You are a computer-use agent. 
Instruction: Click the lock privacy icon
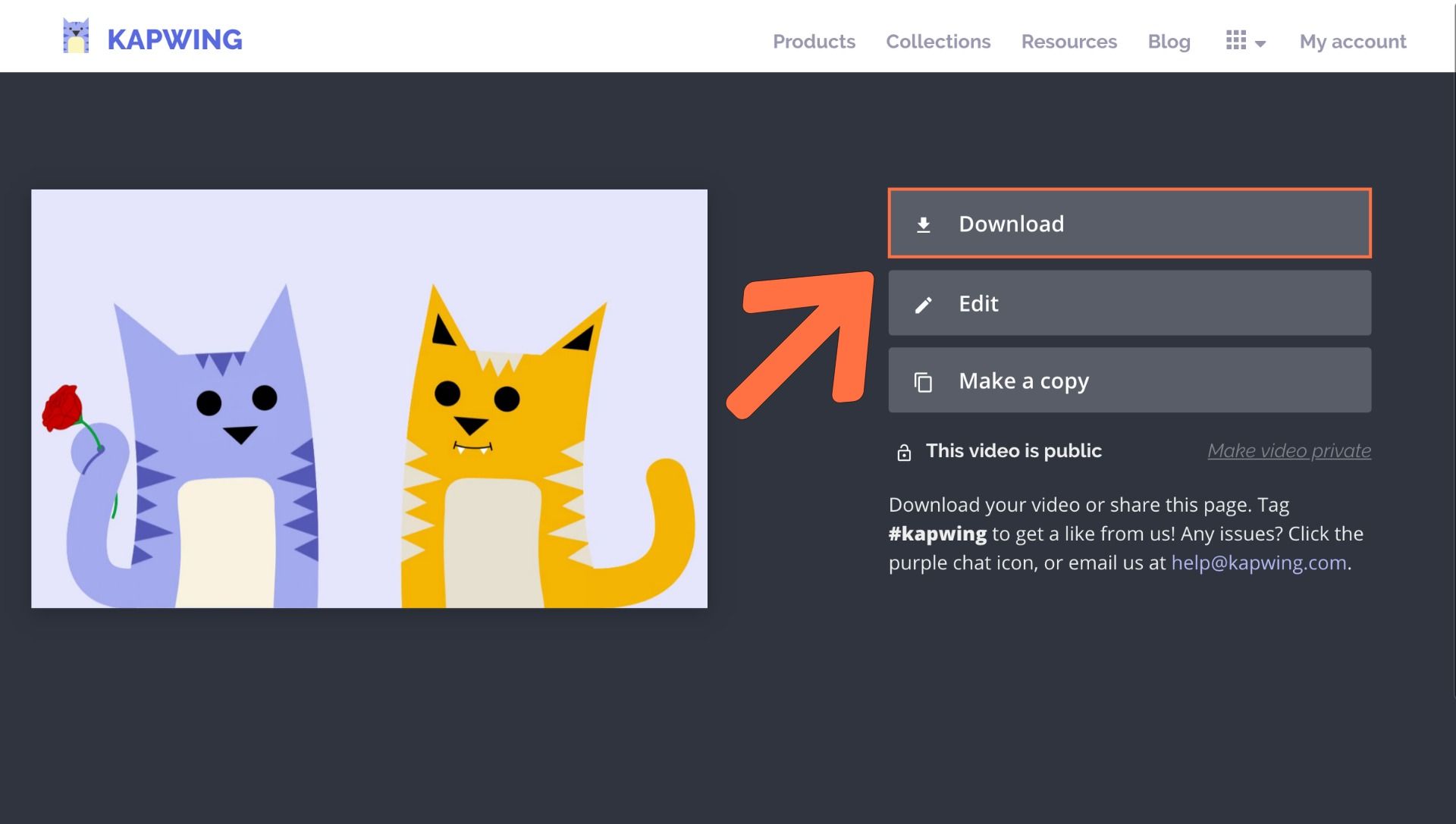[903, 453]
